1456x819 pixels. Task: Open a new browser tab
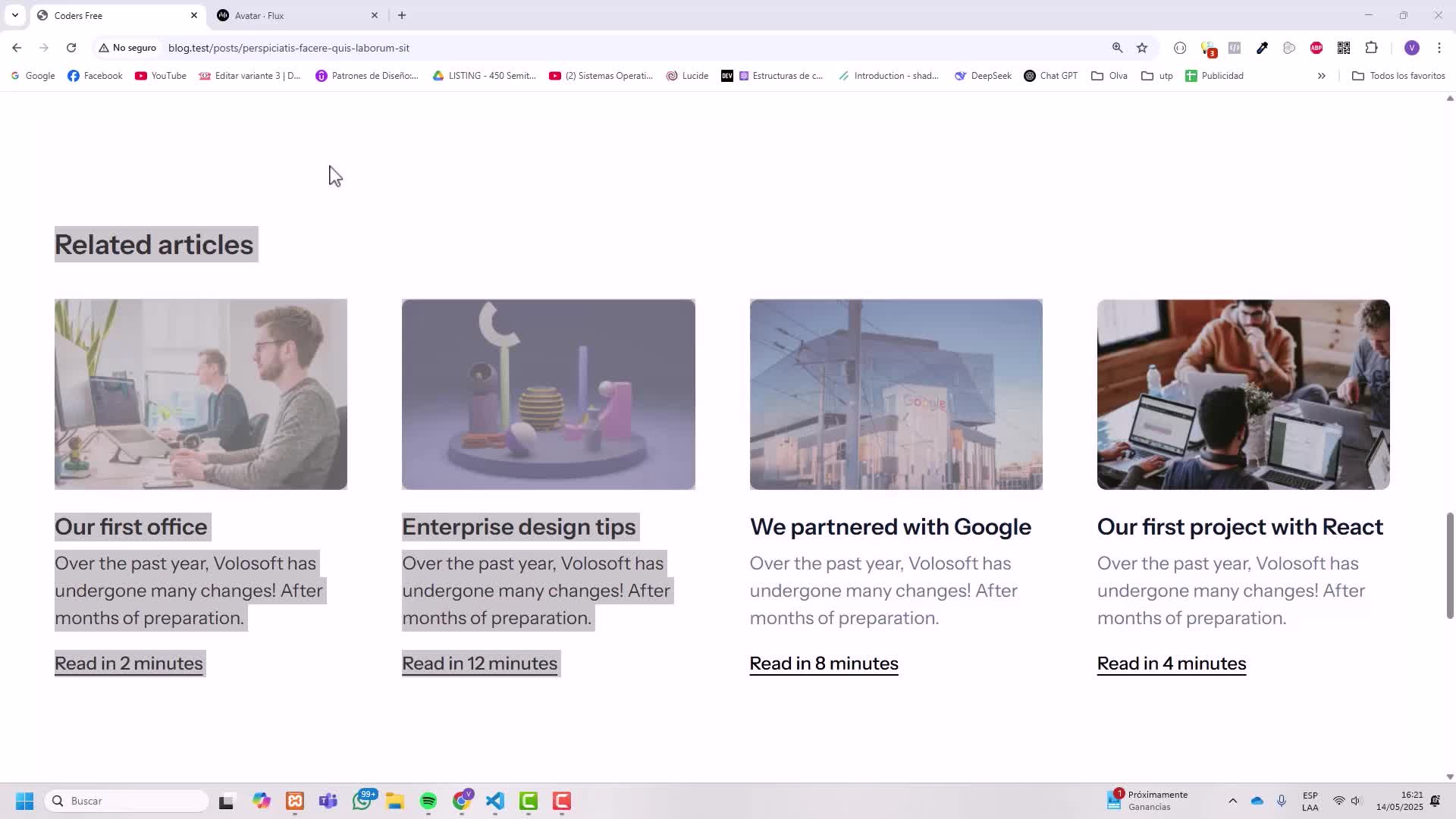click(x=402, y=15)
